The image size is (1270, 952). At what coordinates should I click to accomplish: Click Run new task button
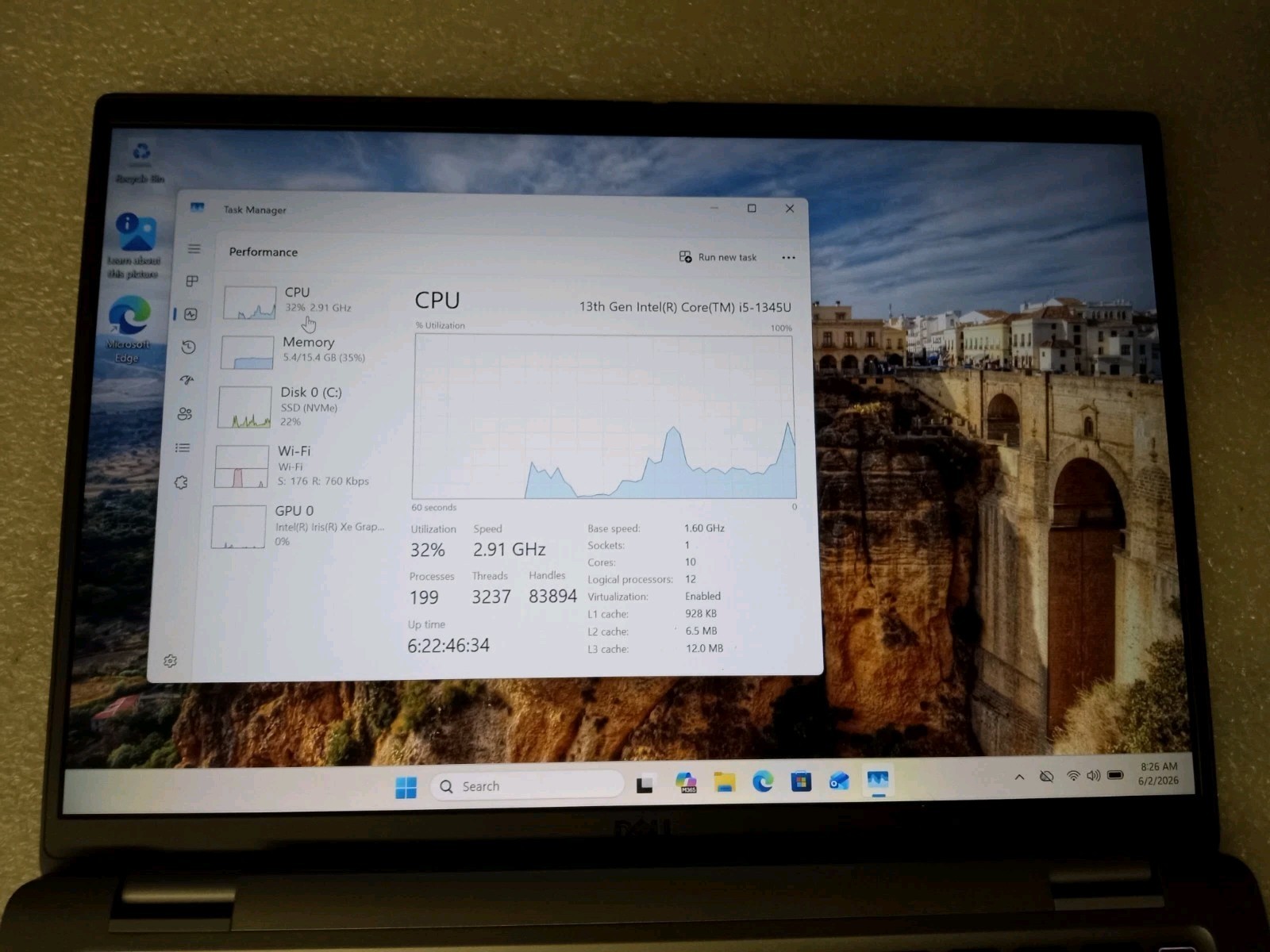pos(718,257)
